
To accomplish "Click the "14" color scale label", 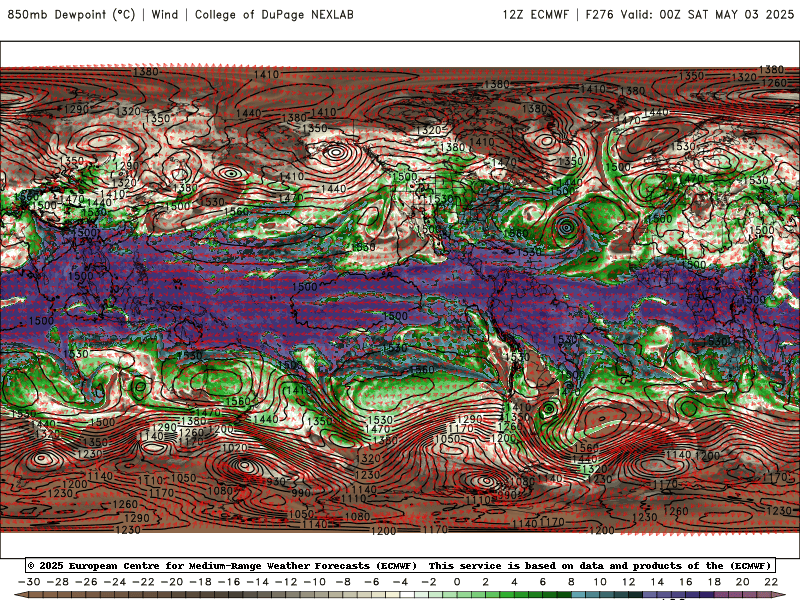I will pyautogui.click(x=657, y=582).
